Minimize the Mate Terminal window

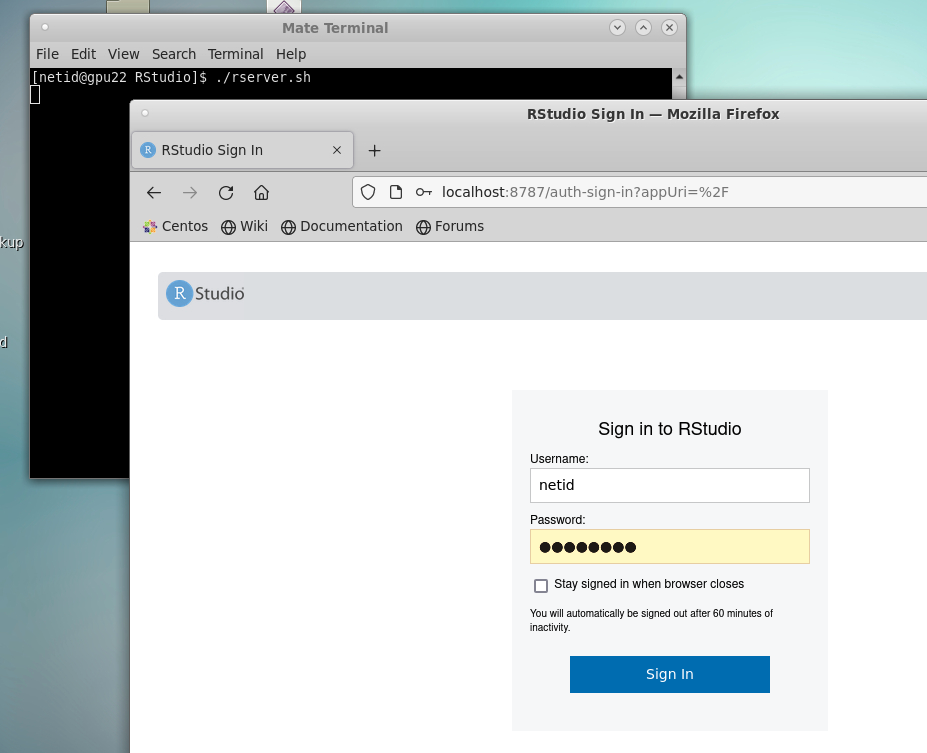click(617, 27)
